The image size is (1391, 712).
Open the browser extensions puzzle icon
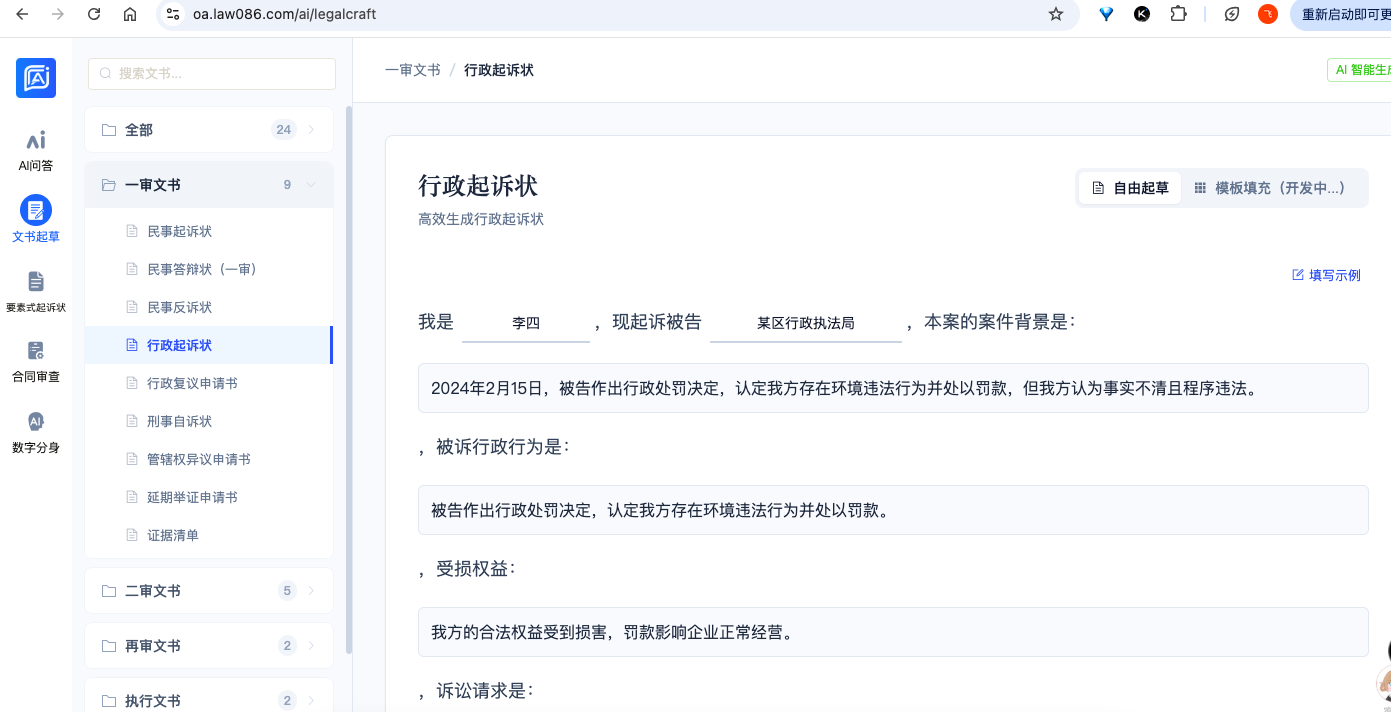pos(1178,14)
